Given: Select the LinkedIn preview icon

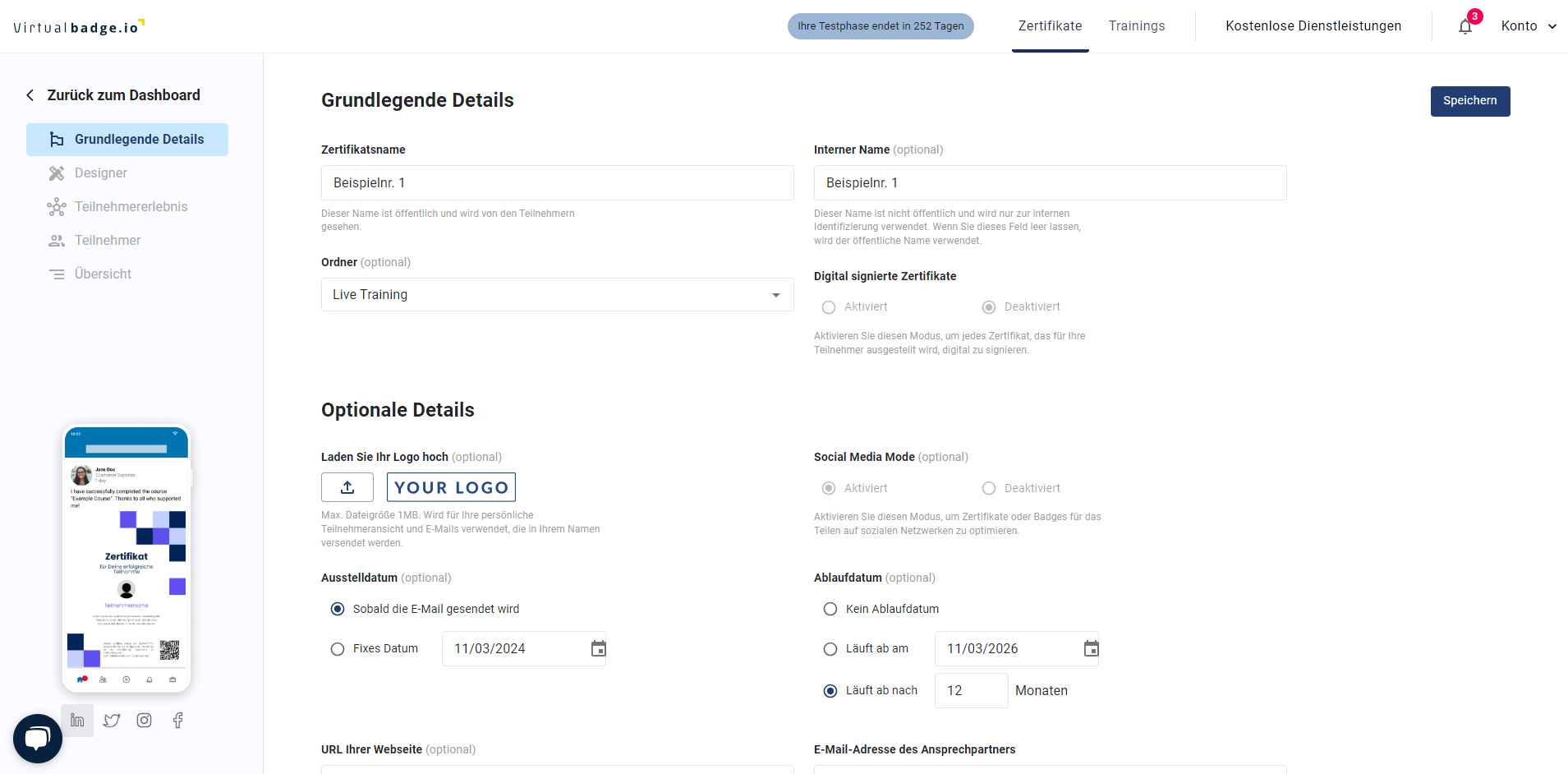Looking at the screenshot, I should pyautogui.click(x=77, y=721).
